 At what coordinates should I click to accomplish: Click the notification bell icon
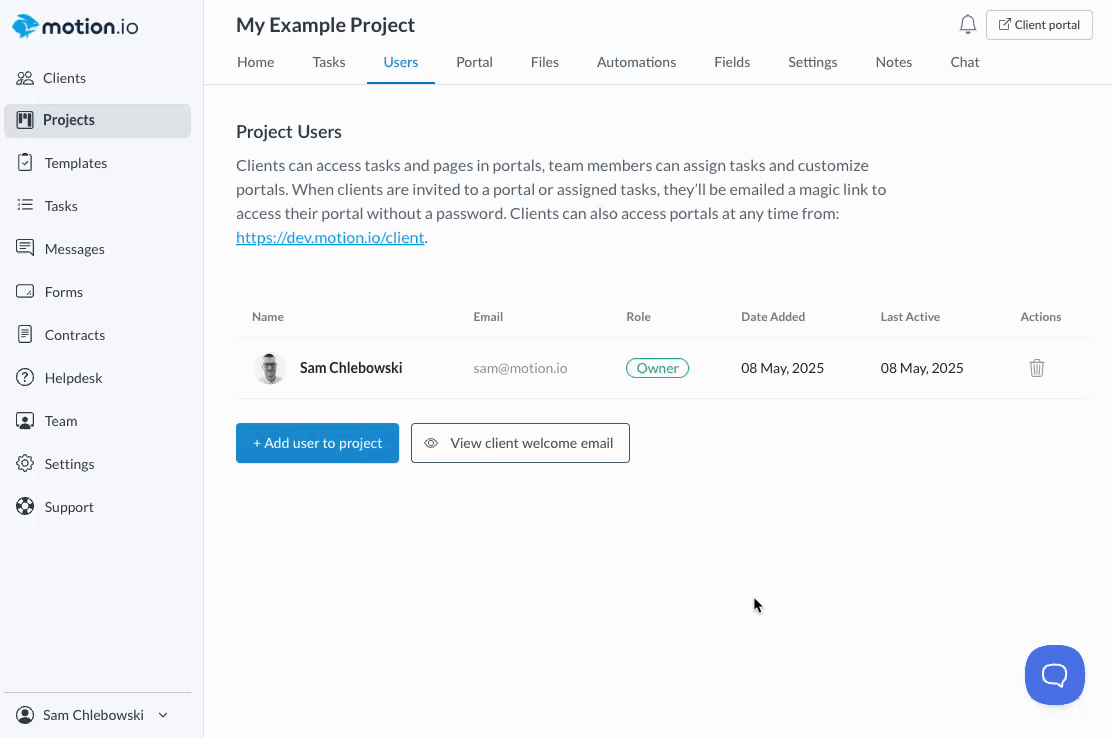pos(967,25)
